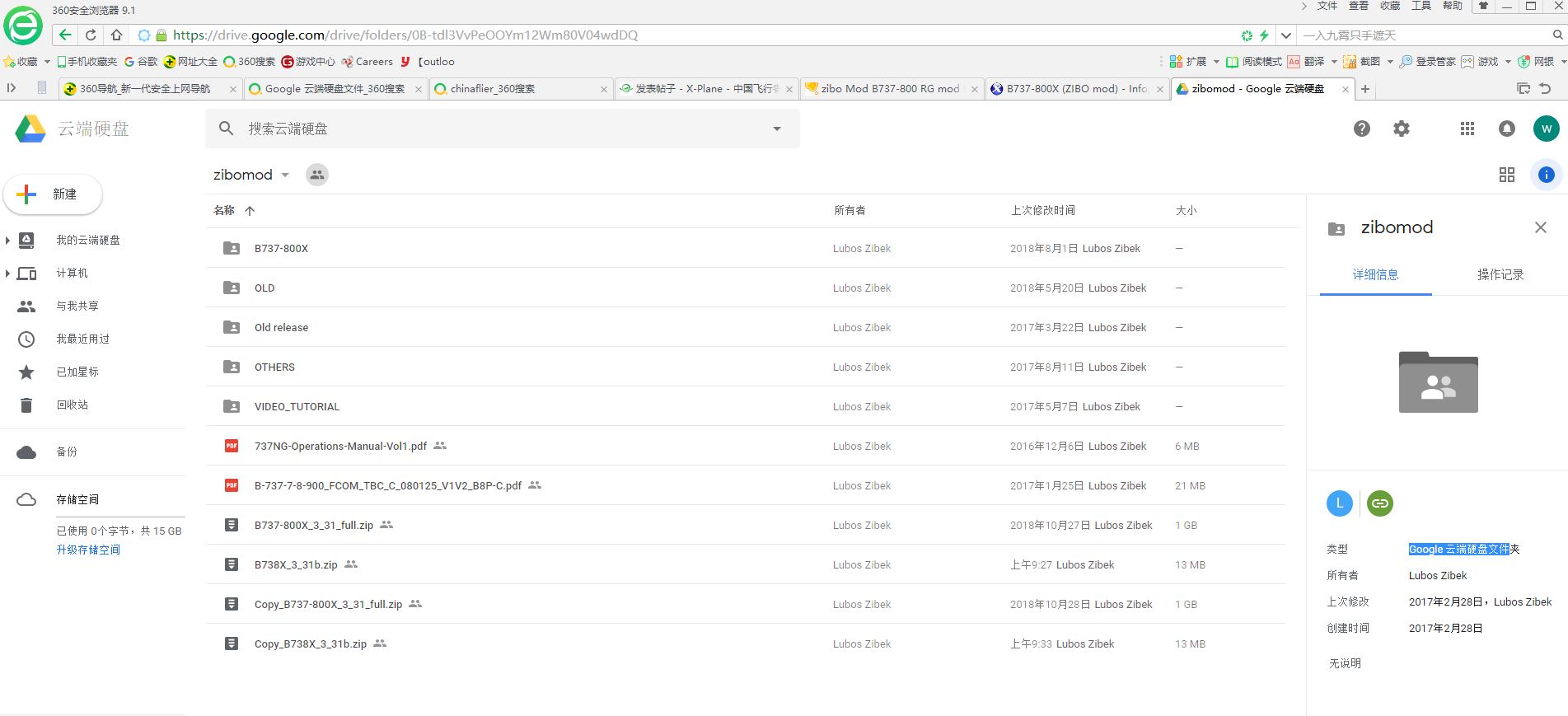This screenshot has height=716, width=1568.
Task: Expand the Computers tree arrow
Action: (x=7, y=273)
